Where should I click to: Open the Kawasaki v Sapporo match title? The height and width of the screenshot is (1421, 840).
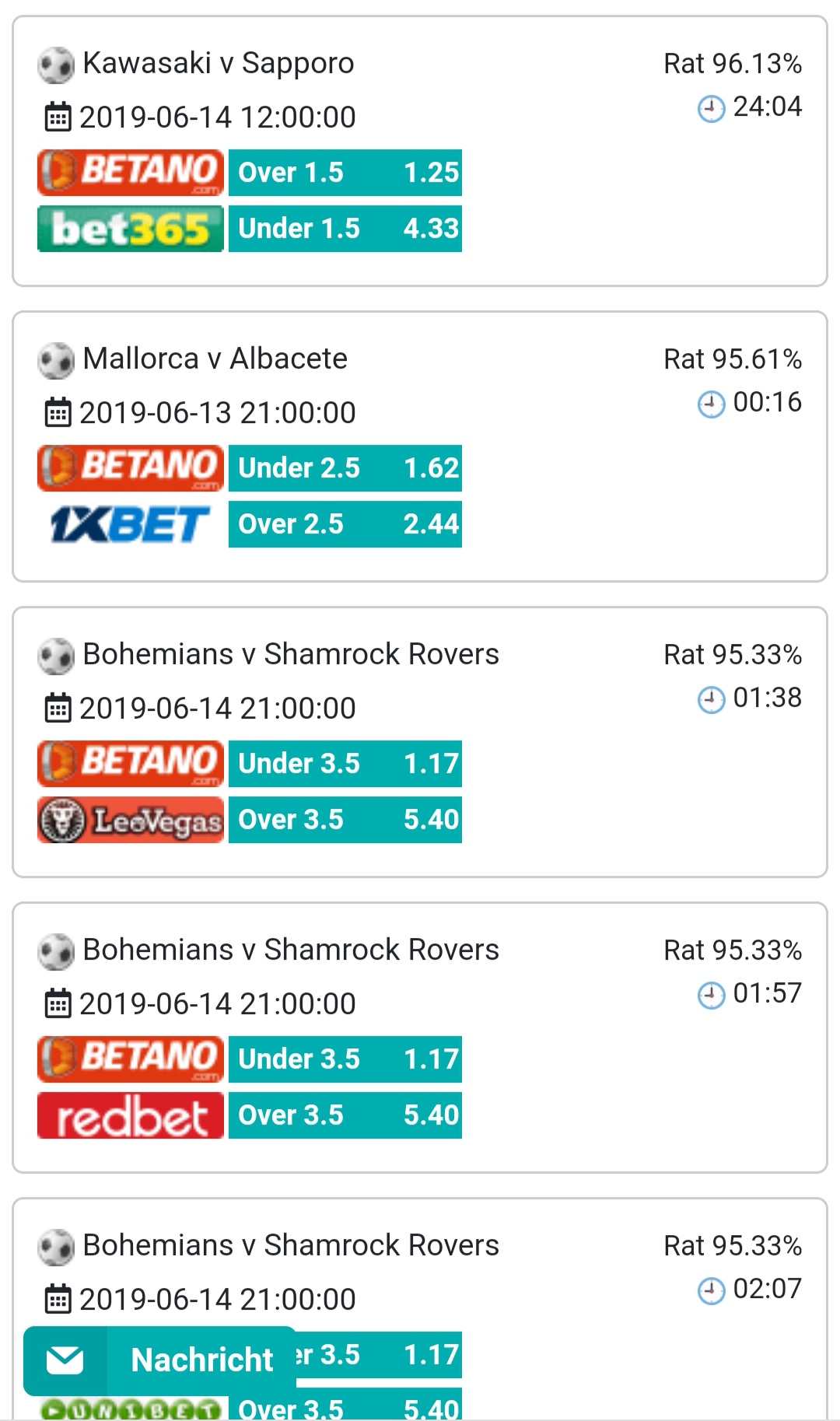click(219, 63)
